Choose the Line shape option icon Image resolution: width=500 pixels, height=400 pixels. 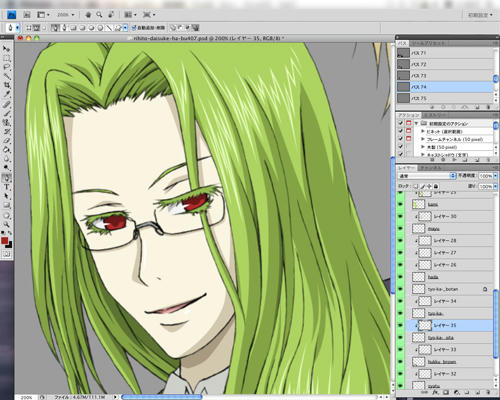[x=109, y=28]
